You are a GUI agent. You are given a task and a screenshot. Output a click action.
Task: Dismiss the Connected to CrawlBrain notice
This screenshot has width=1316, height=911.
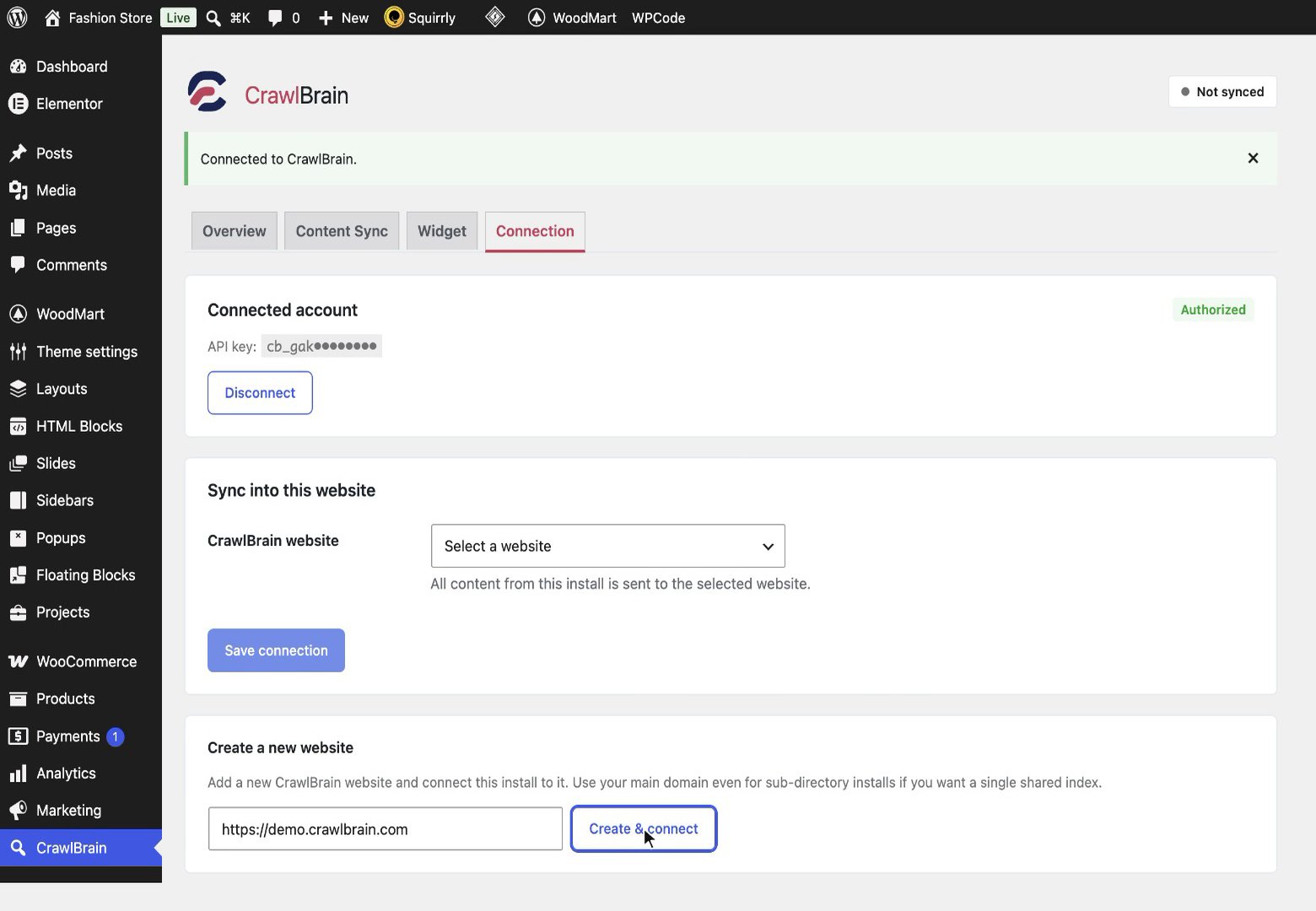(x=1253, y=158)
